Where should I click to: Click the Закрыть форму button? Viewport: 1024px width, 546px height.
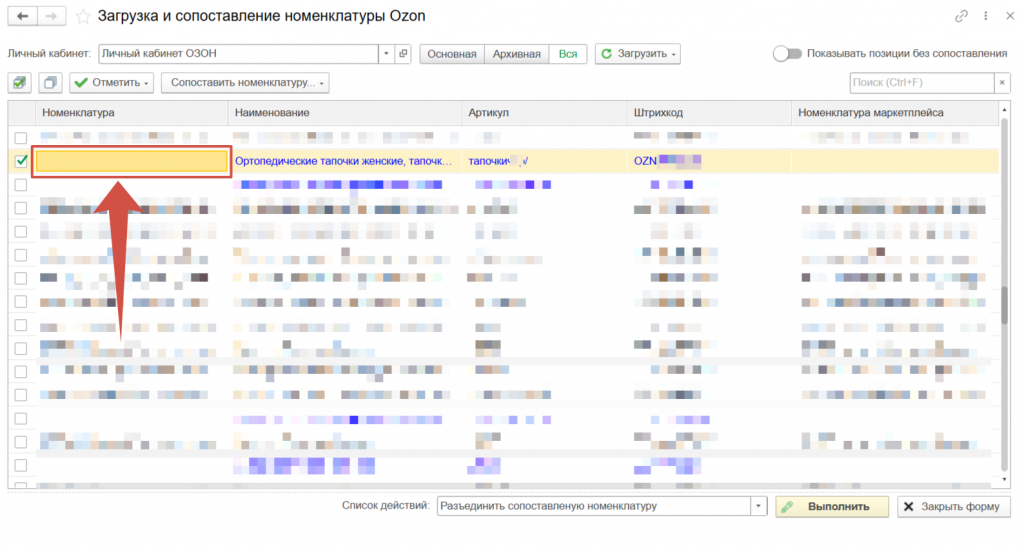(x=953, y=507)
